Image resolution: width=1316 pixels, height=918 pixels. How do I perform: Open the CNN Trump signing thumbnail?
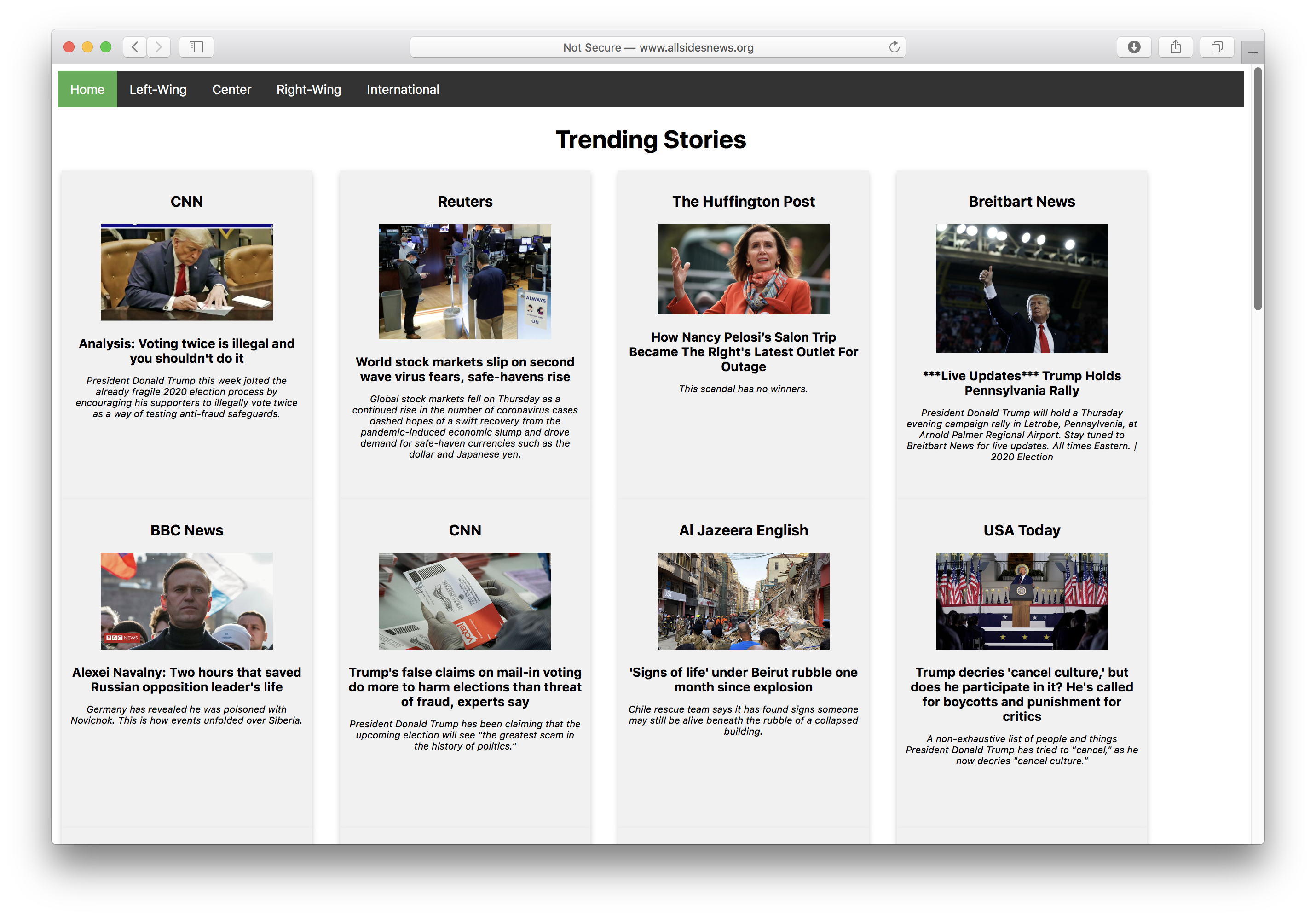(186, 273)
